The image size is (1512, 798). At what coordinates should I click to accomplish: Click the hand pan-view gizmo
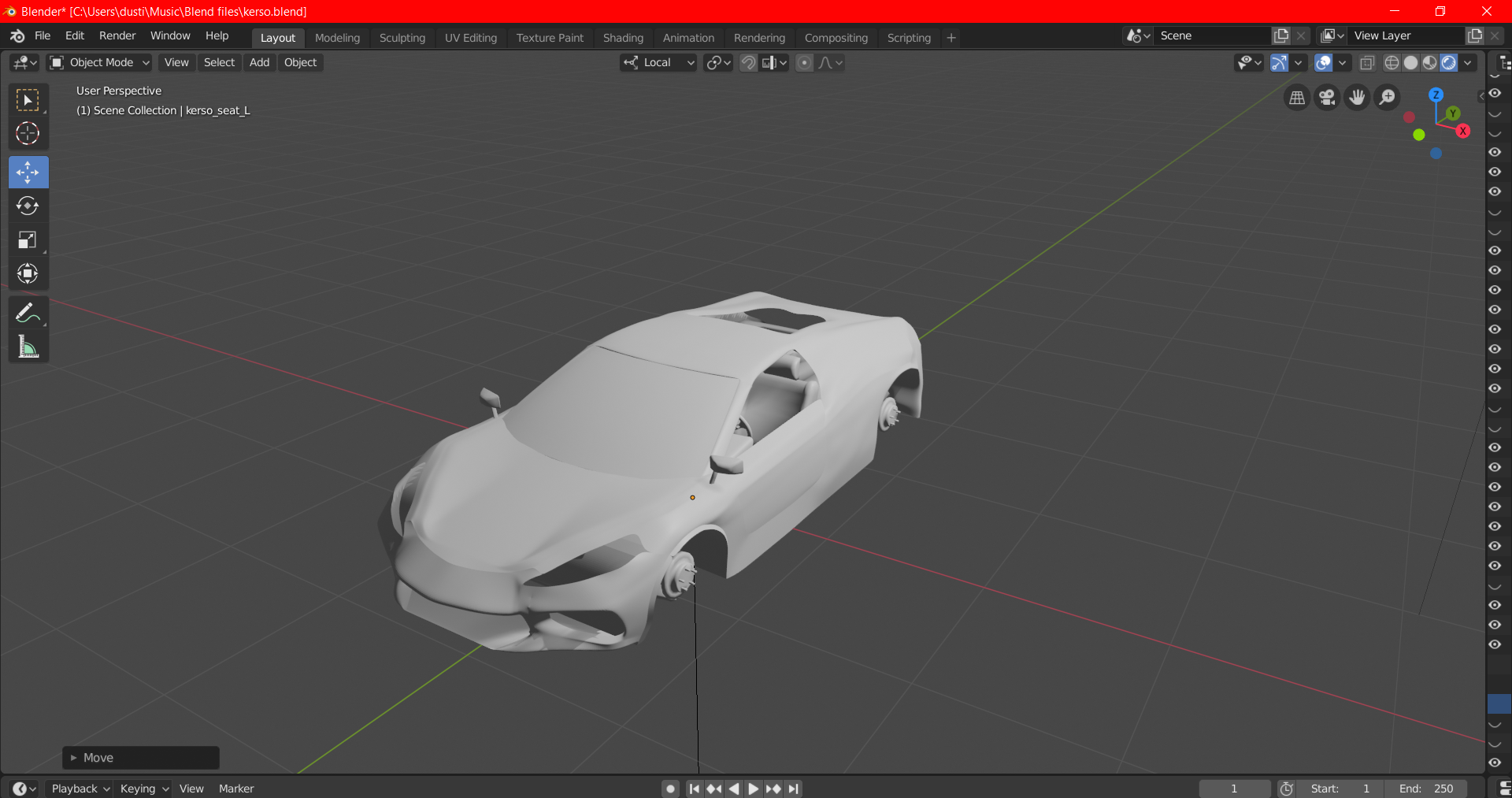point(1357,98)
